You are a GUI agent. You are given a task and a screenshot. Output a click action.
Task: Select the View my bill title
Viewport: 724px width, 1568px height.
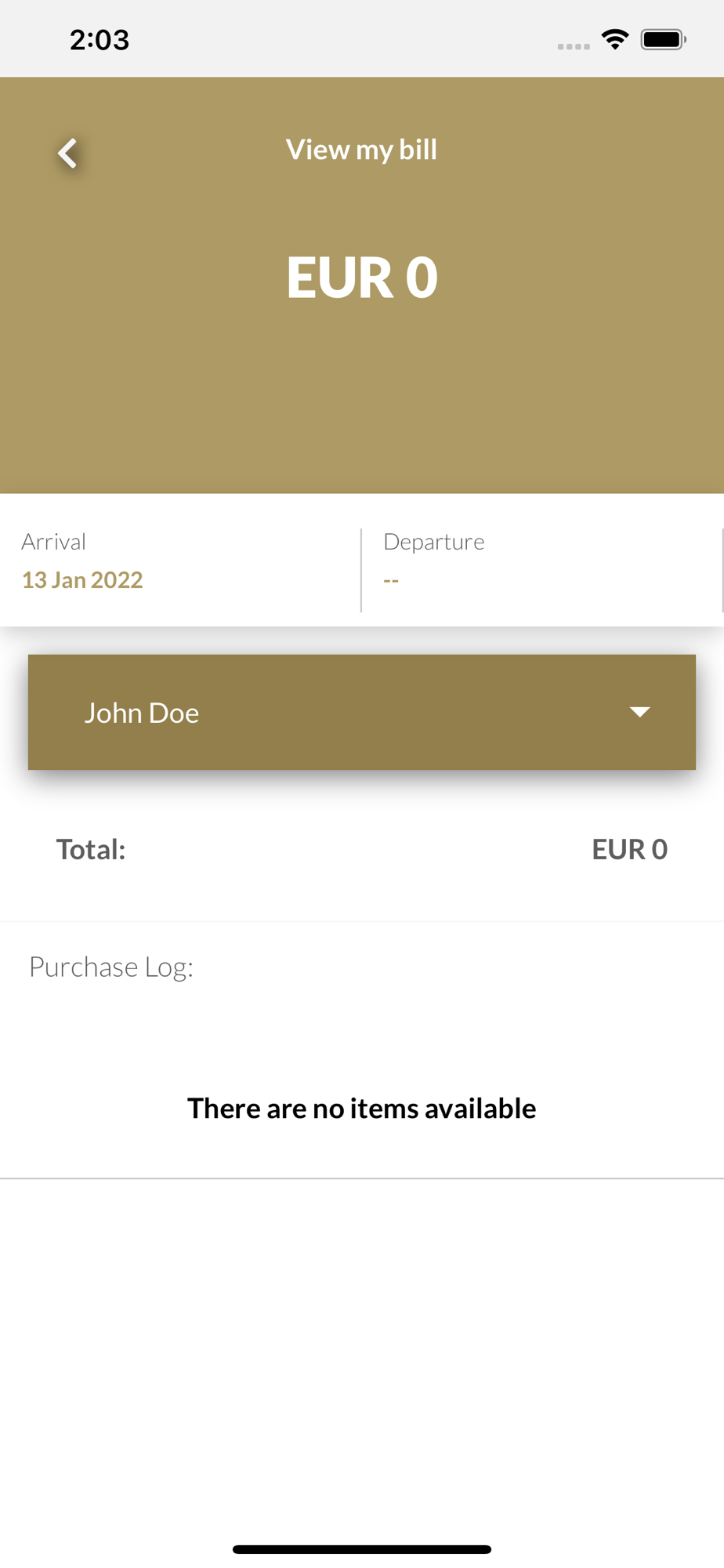[x=361, y=150]
